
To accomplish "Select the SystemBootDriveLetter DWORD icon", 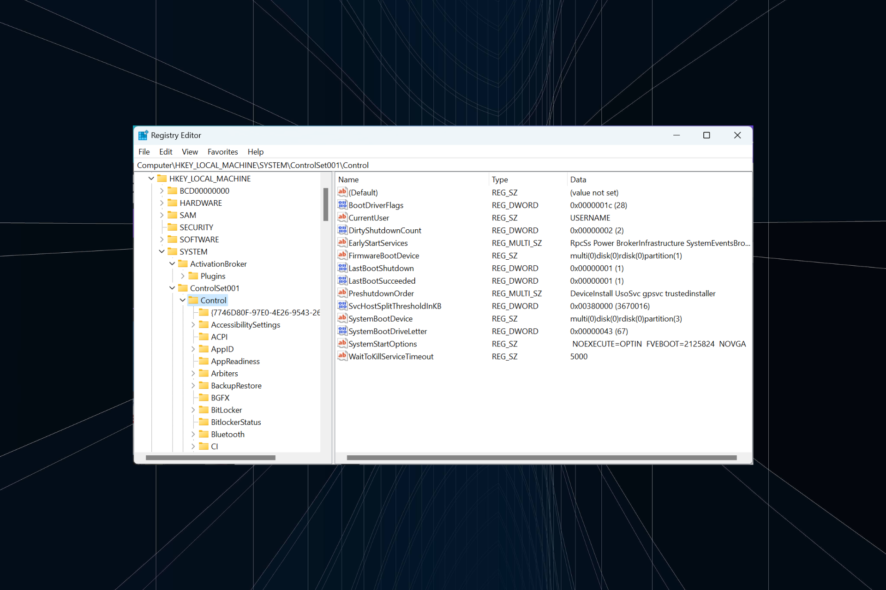I will pos(342,331).
